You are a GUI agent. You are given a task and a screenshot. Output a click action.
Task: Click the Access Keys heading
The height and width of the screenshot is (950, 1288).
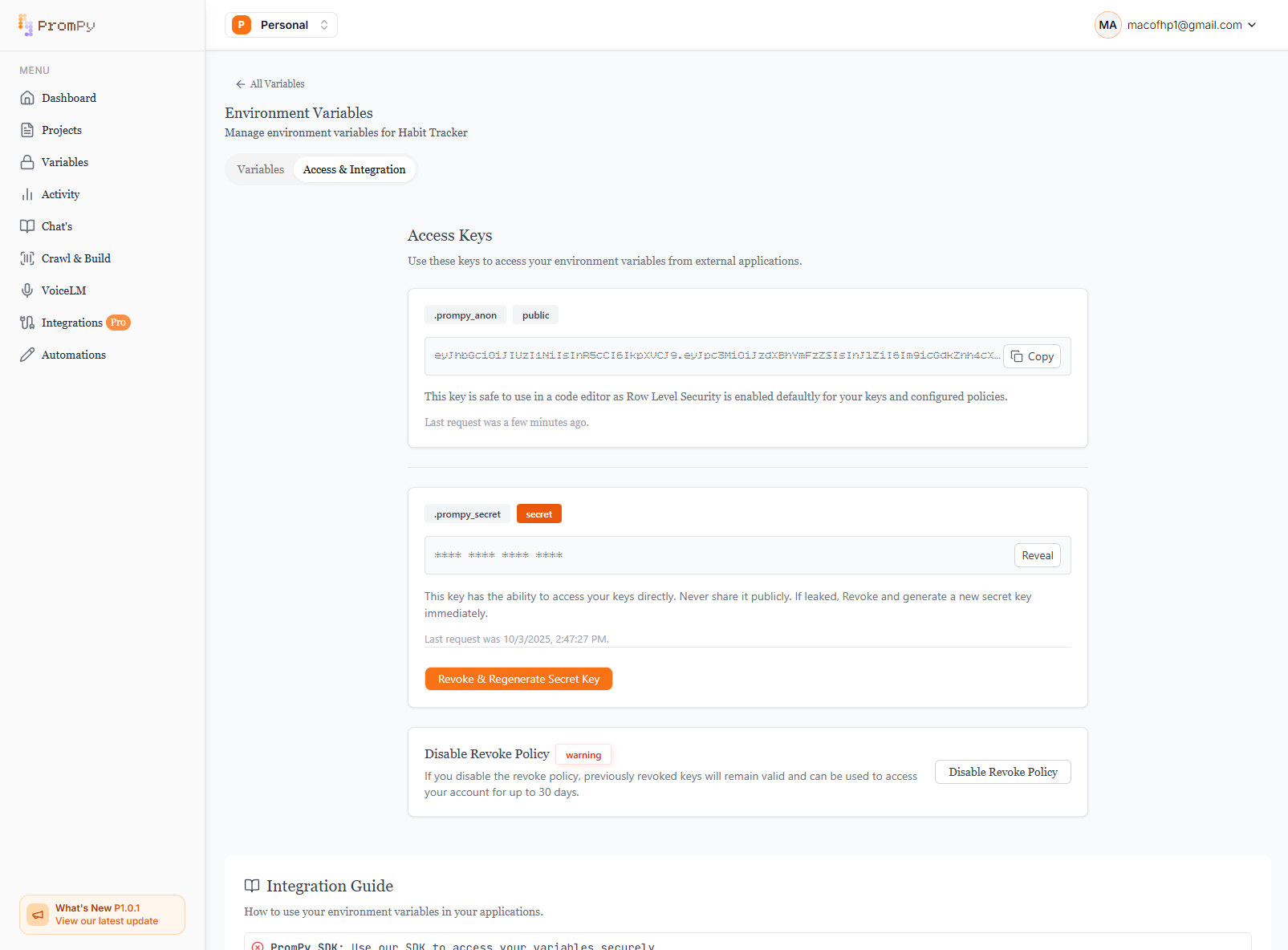449,235
